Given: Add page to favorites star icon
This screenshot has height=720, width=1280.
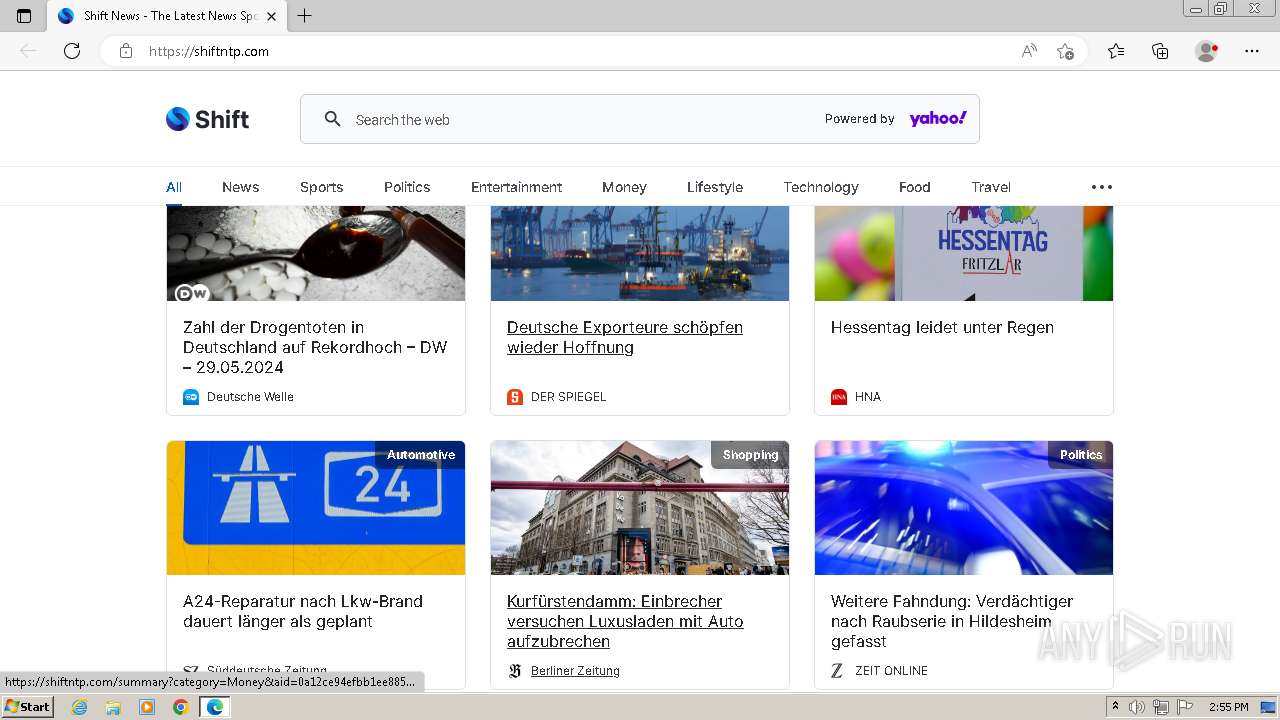Looking at the screenshot, I should (1065, 51).
